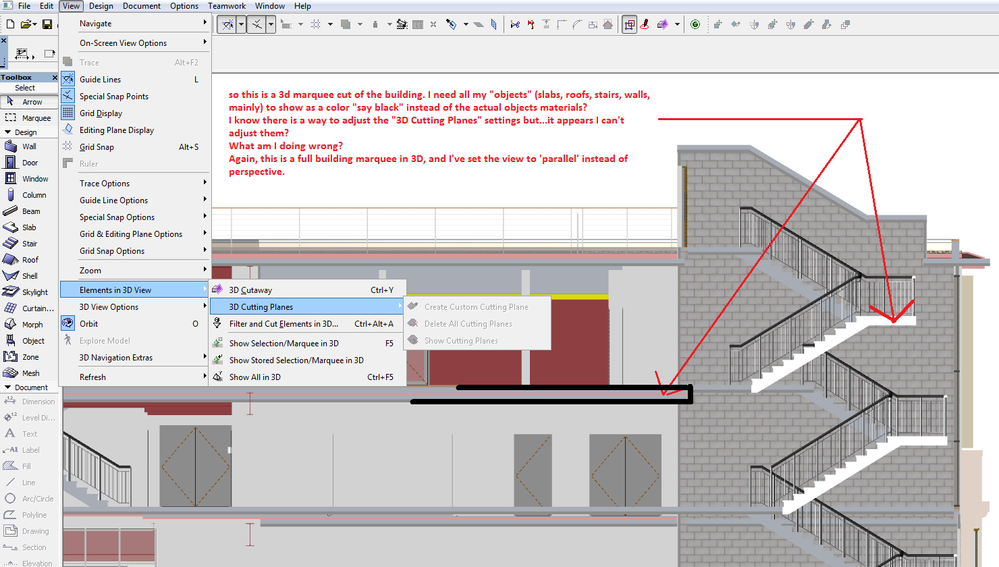
Task: Click the purple 3D cutaway toolbar icon
Action: [663, 24]
